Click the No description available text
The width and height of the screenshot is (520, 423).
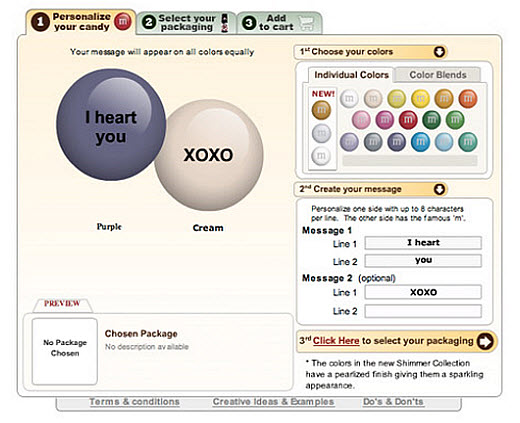click(x=147, y=347)
